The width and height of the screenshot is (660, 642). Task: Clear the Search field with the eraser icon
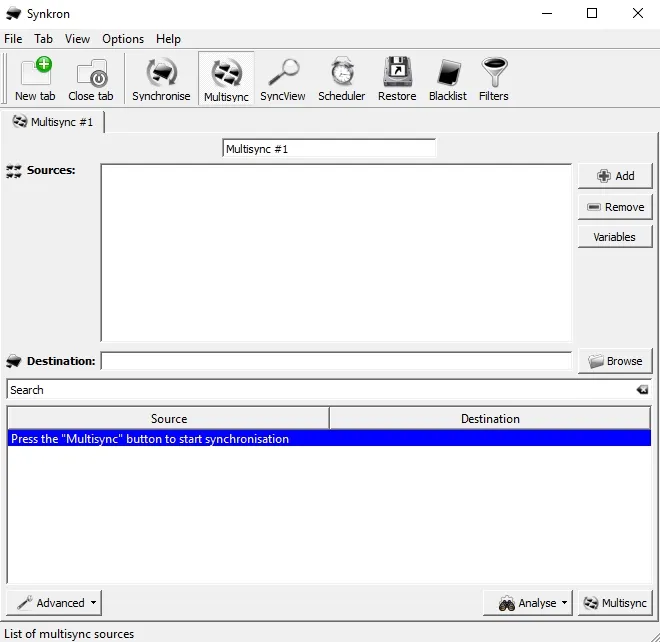click(642, 389)
